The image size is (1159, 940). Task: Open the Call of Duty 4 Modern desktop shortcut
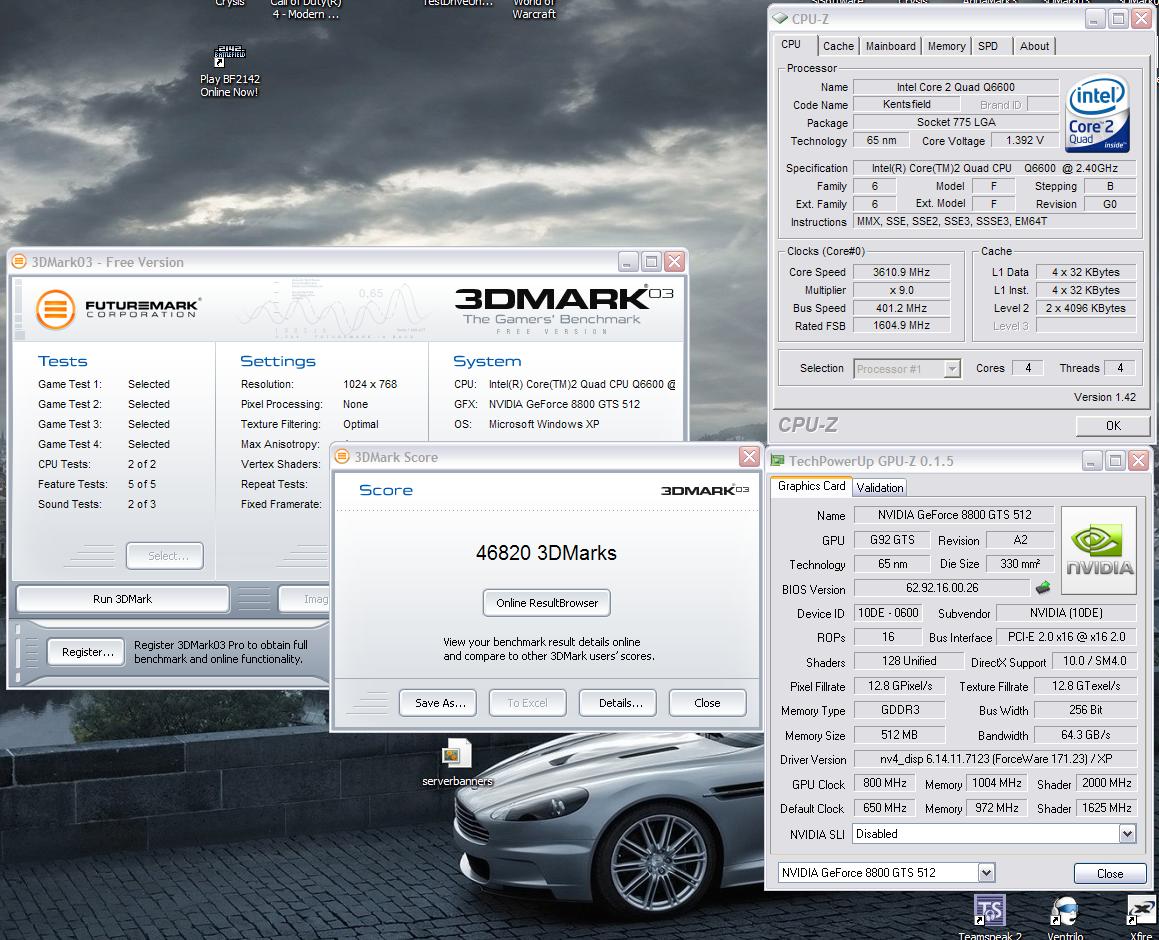click(305, 10)
